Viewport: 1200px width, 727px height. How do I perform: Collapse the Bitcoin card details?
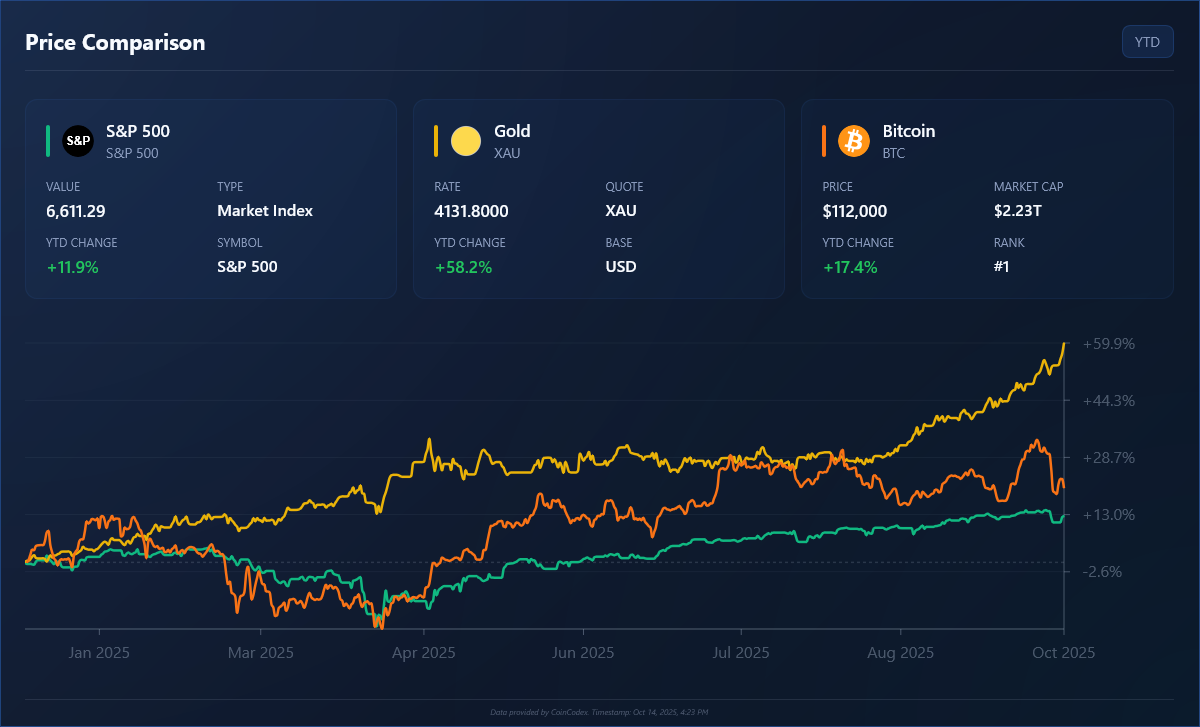point(986,198)
